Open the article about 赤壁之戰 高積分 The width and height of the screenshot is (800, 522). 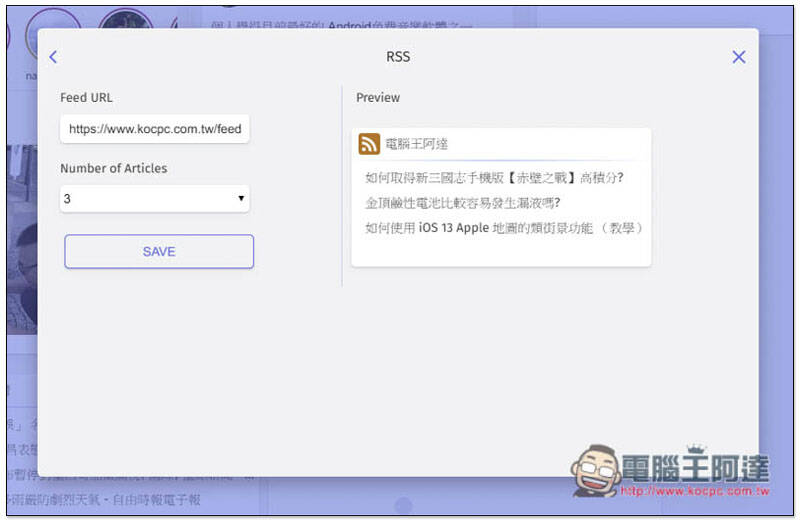[494, 178]
